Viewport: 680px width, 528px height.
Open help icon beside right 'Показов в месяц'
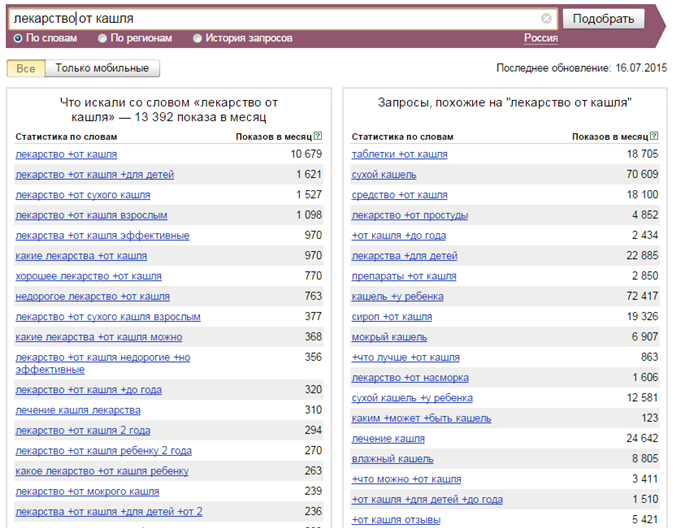[x=654, y=136]
